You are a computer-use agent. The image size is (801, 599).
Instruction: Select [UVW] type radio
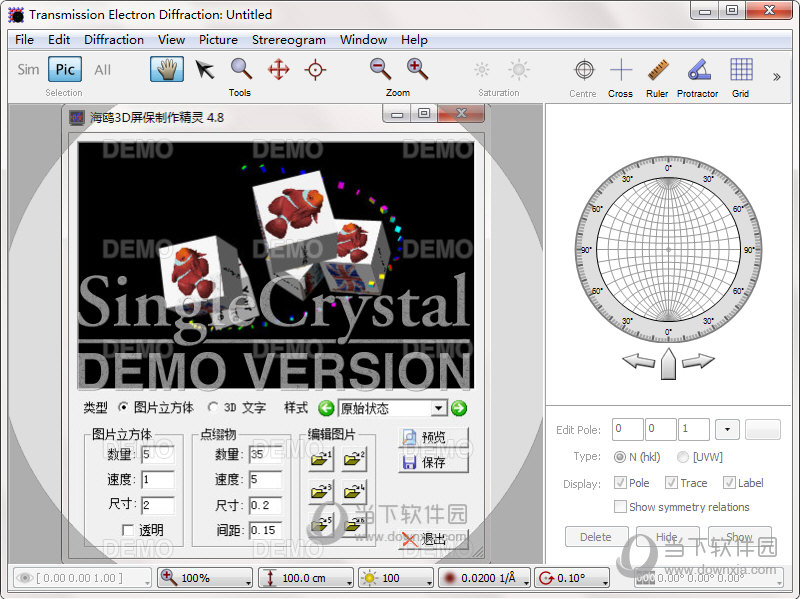[683, 457]
